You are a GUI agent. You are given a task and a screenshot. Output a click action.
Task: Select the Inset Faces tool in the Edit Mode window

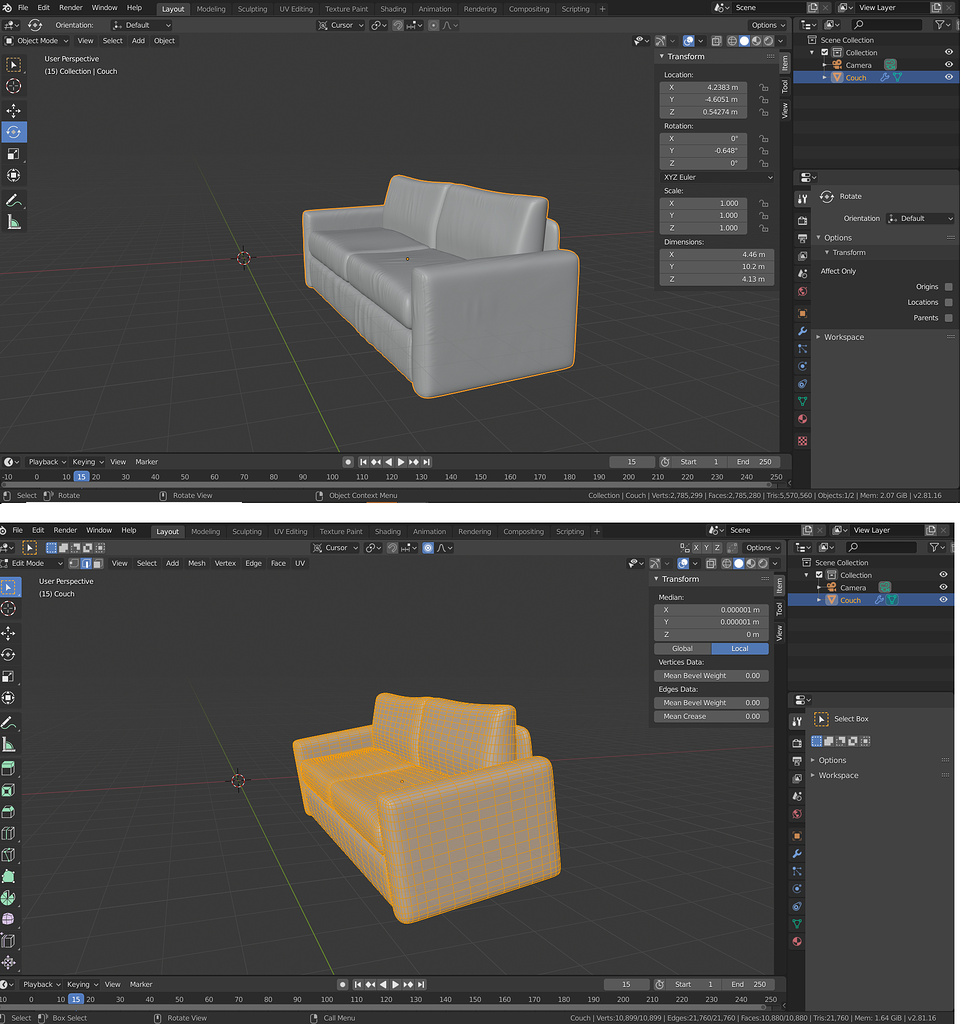coord(8,790)
